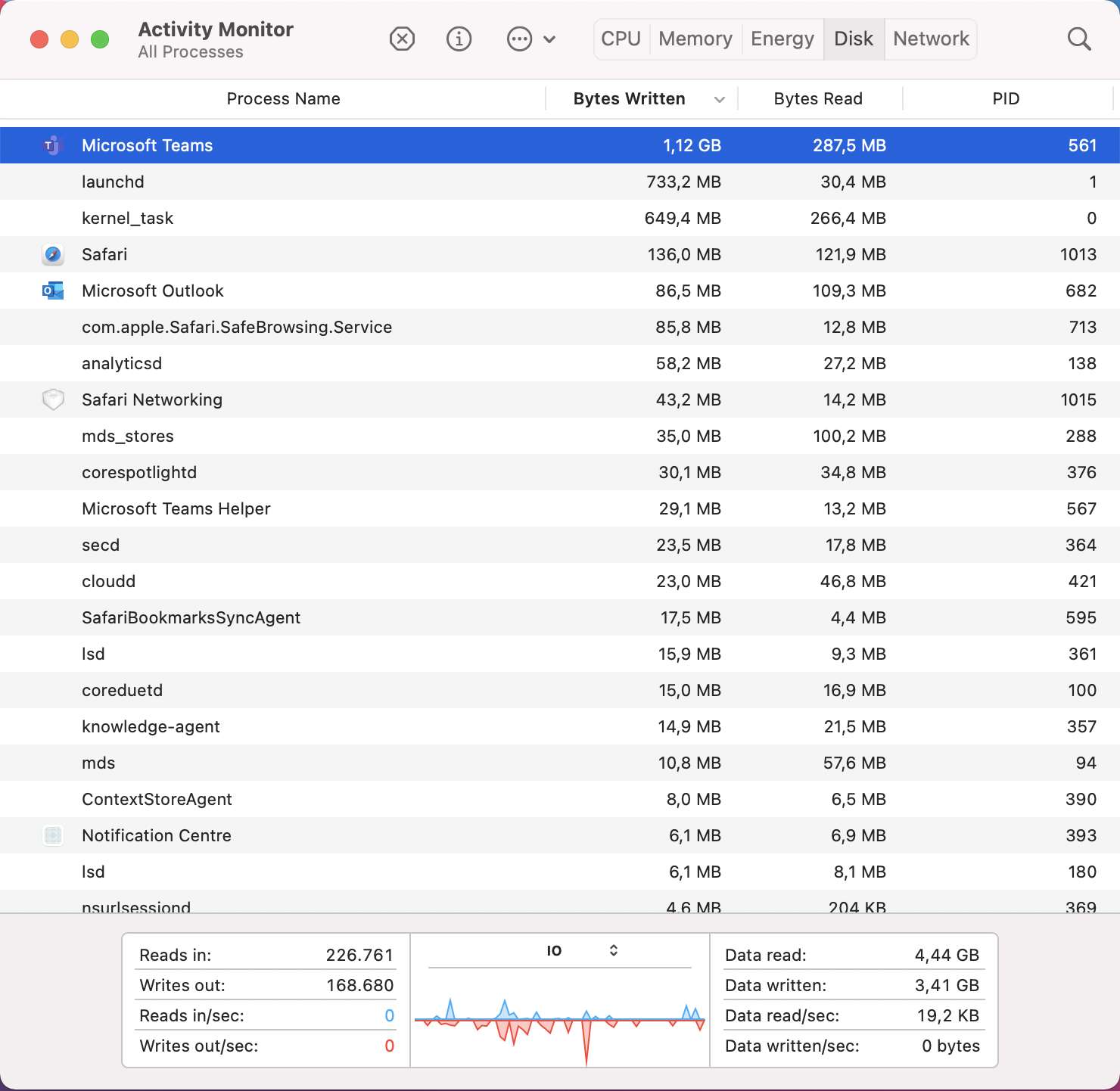
Task: Switch to the Network tab
Action: click(931, 39)
